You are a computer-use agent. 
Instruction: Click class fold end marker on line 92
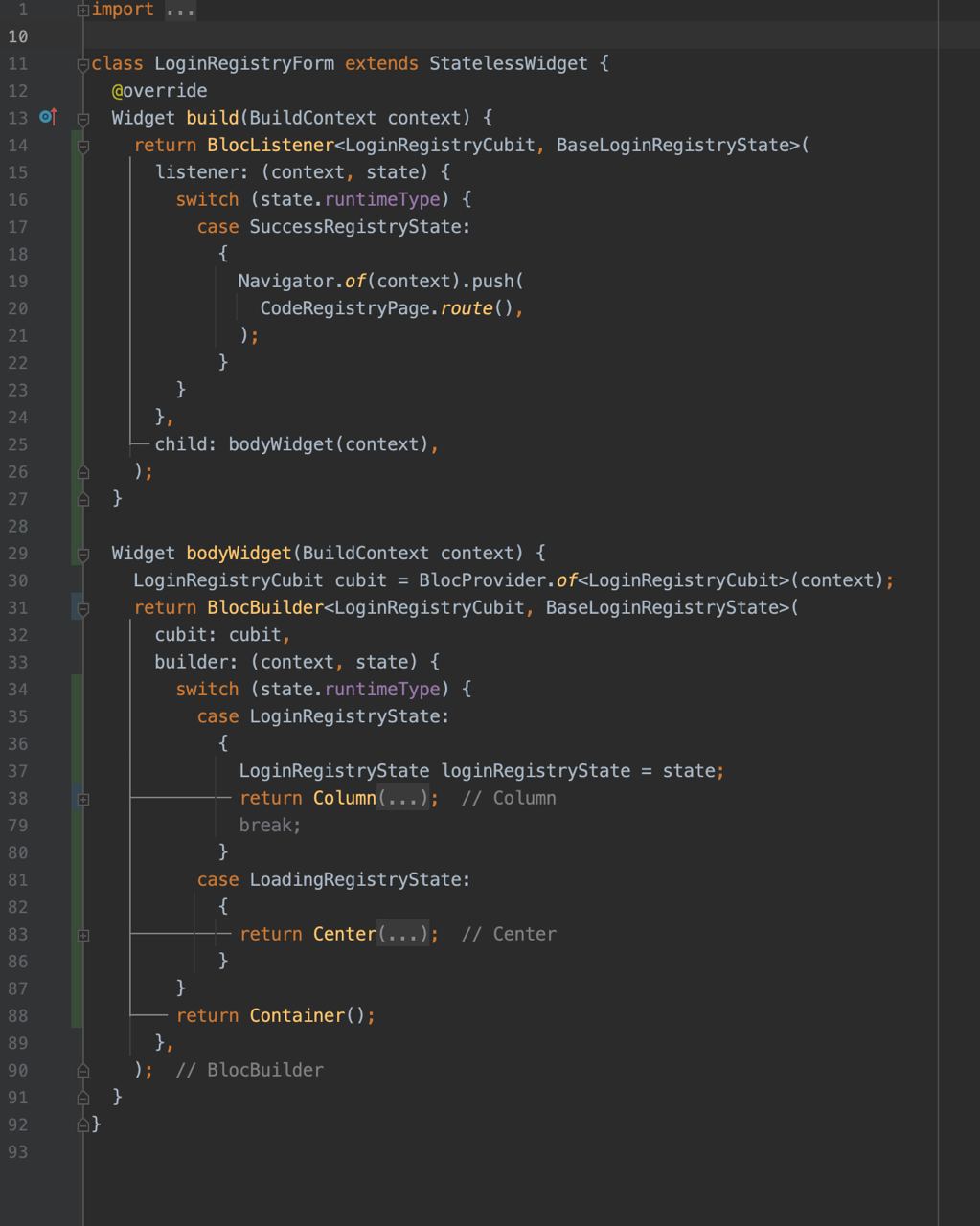[x=83, y=1124]
